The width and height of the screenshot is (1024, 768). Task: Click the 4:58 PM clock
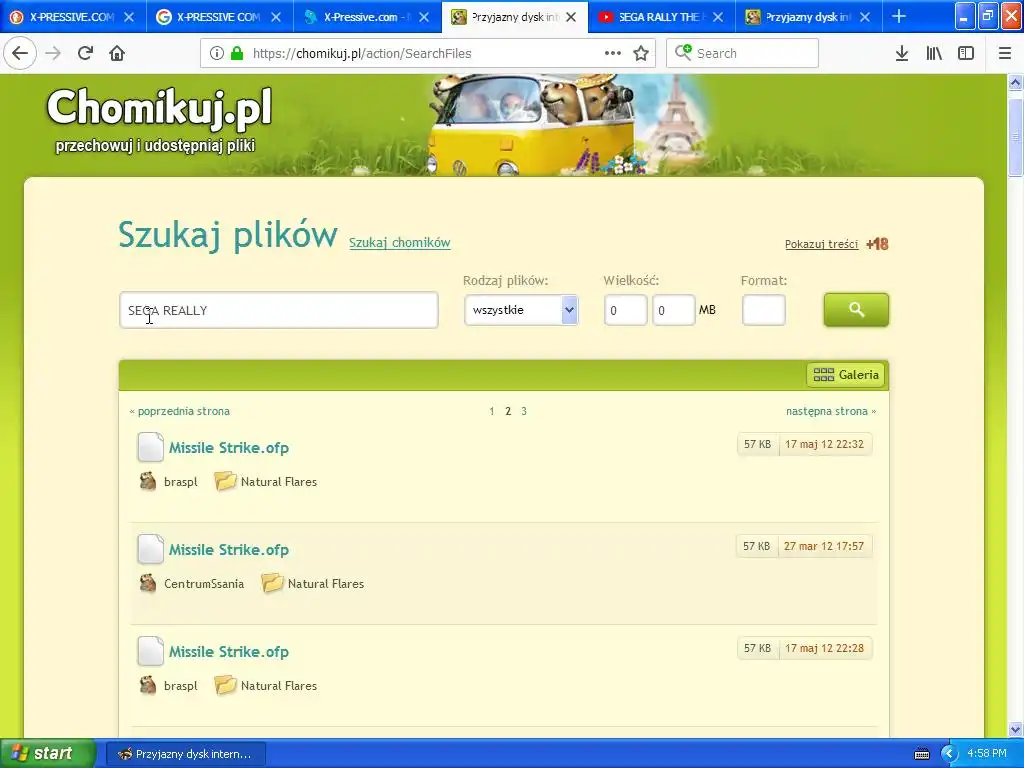click(x=986, y=754)
